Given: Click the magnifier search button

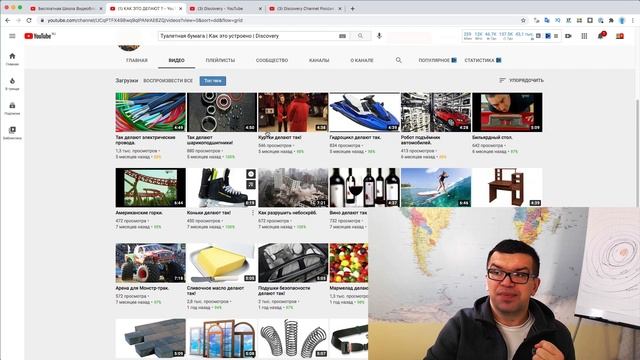Looking at the screenshot, I should point(360,36).
